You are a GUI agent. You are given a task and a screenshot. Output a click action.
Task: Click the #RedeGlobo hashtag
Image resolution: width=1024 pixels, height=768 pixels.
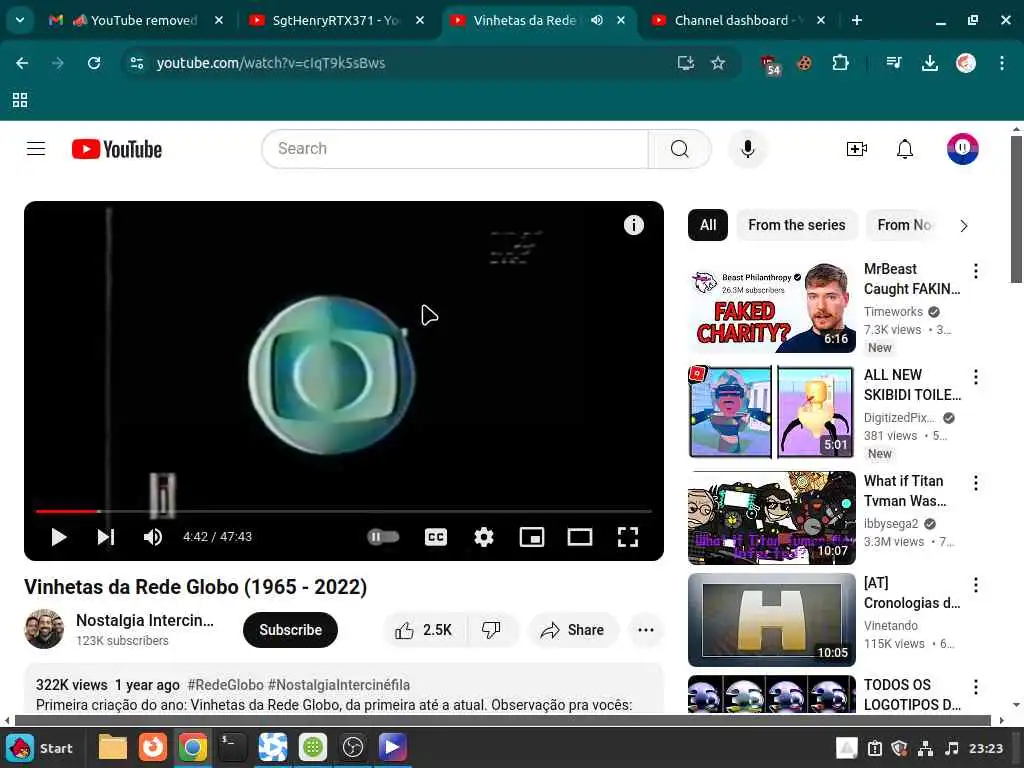click(x=225, y=685)
